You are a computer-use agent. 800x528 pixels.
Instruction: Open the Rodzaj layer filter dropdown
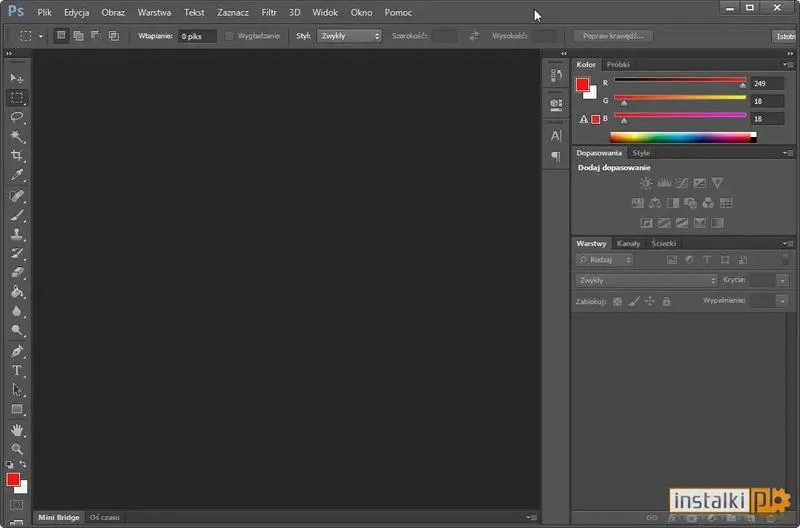(x=605, y=260)
